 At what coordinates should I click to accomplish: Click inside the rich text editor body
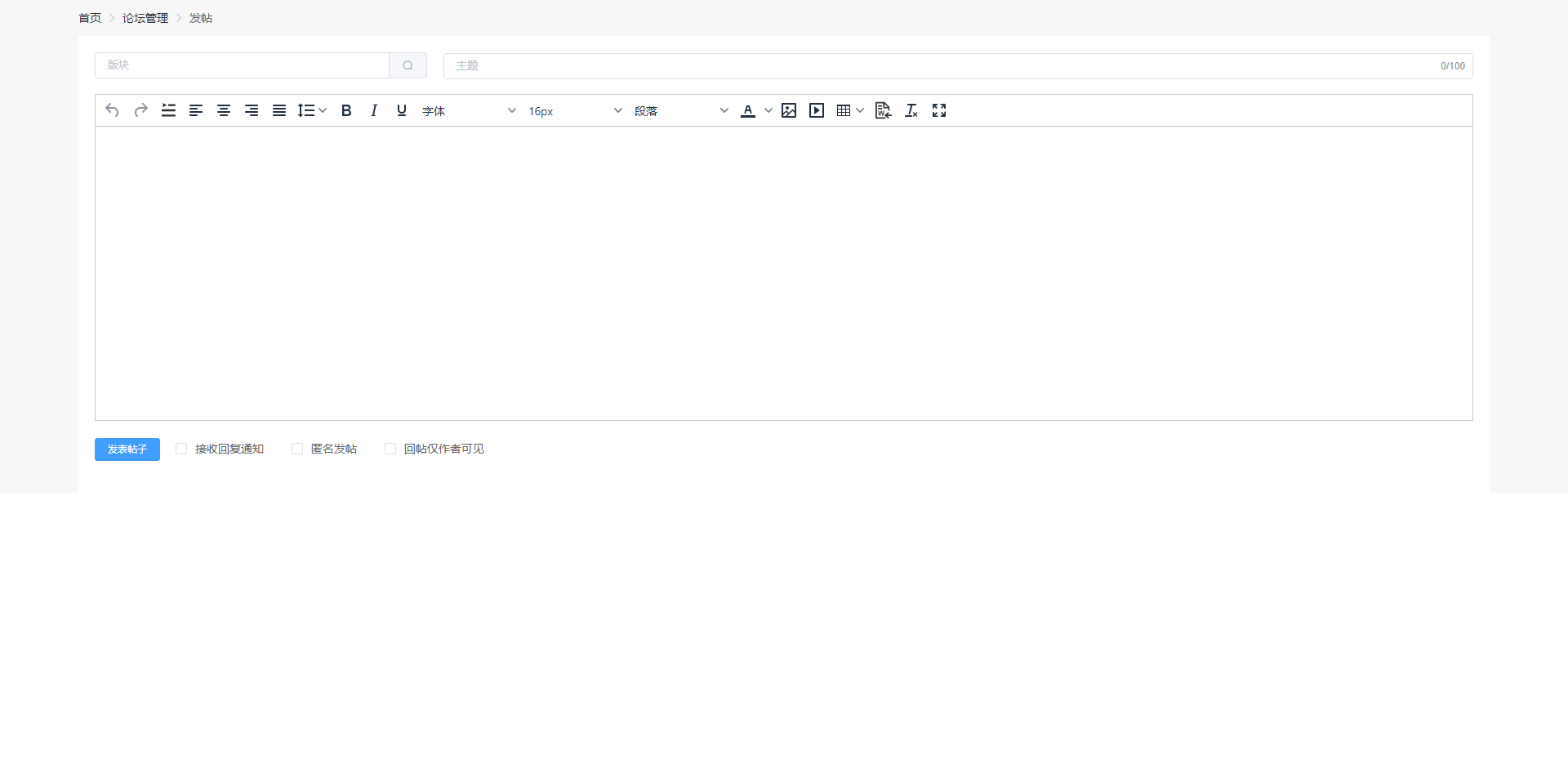click(784, 273)
